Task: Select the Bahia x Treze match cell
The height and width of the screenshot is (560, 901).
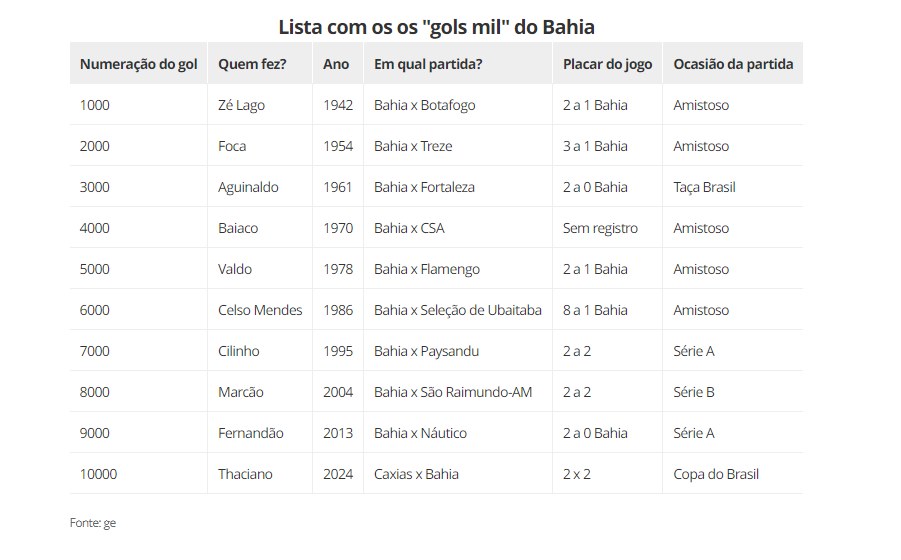Action: pos(413,146)
